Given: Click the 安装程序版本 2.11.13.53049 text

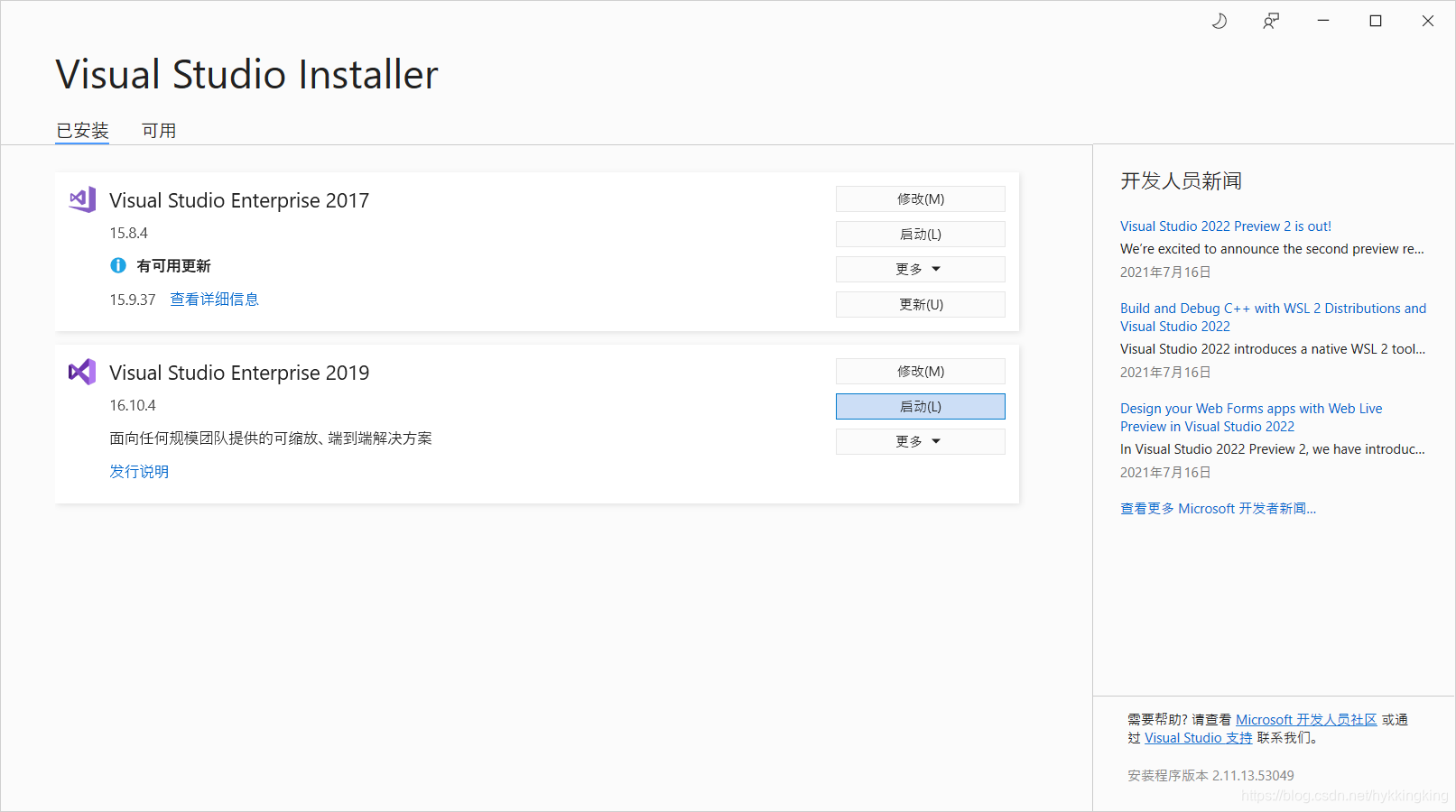Looking at the screenshot, I should tap(1210, 776).
